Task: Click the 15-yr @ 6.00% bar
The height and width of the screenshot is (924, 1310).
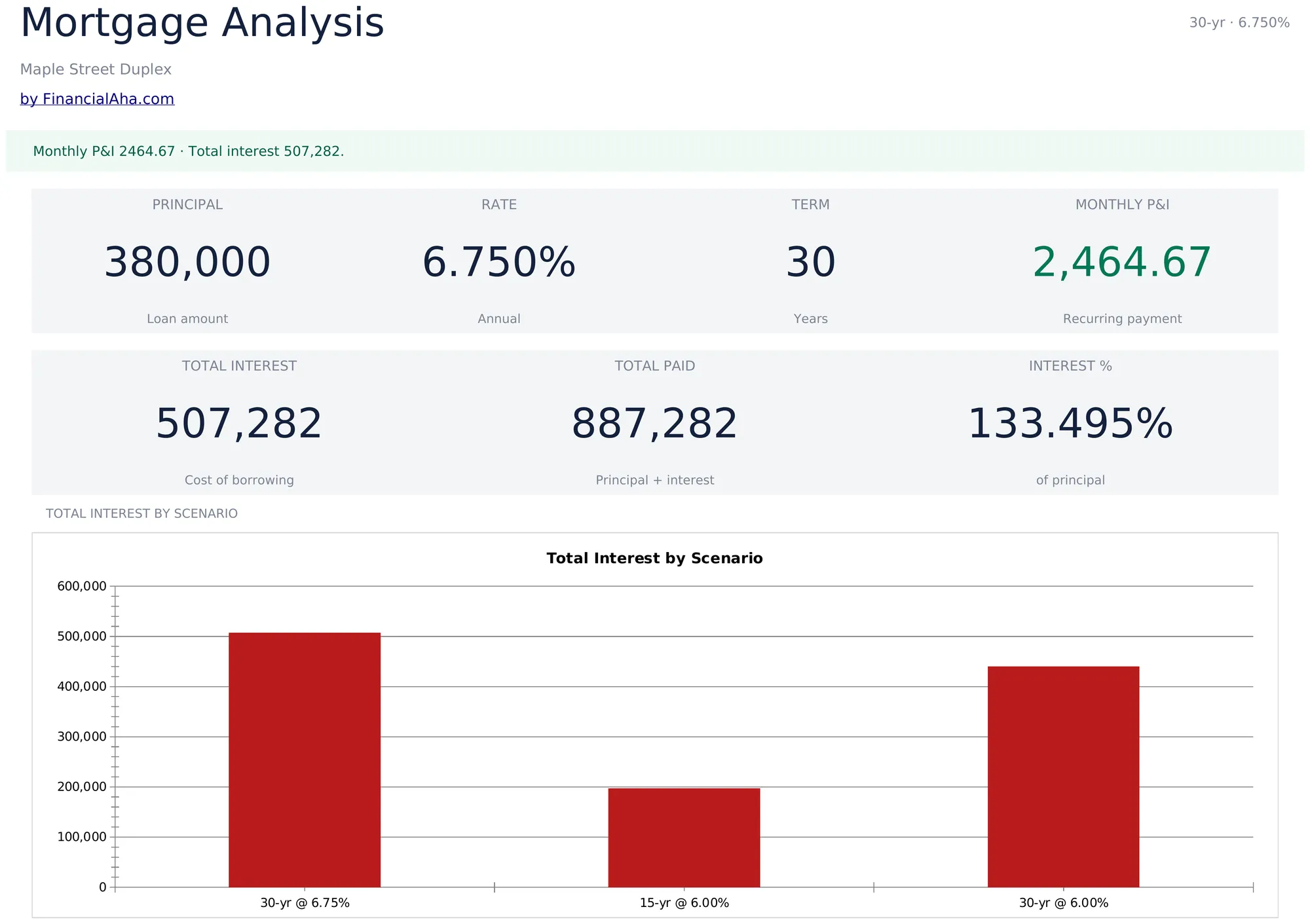Action: coord(684,838)
